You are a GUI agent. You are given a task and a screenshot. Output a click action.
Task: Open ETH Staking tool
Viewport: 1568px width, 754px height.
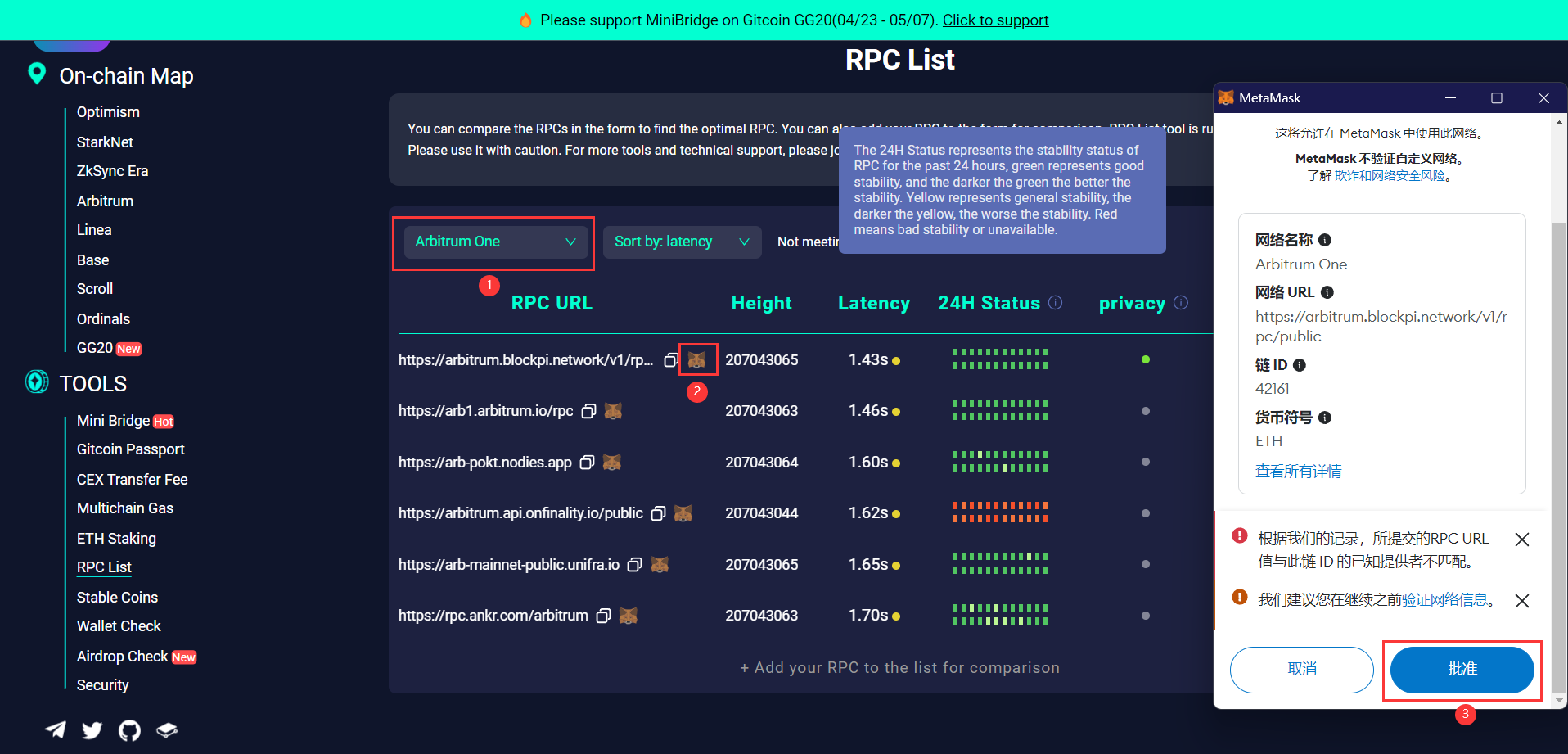point(116,539)
